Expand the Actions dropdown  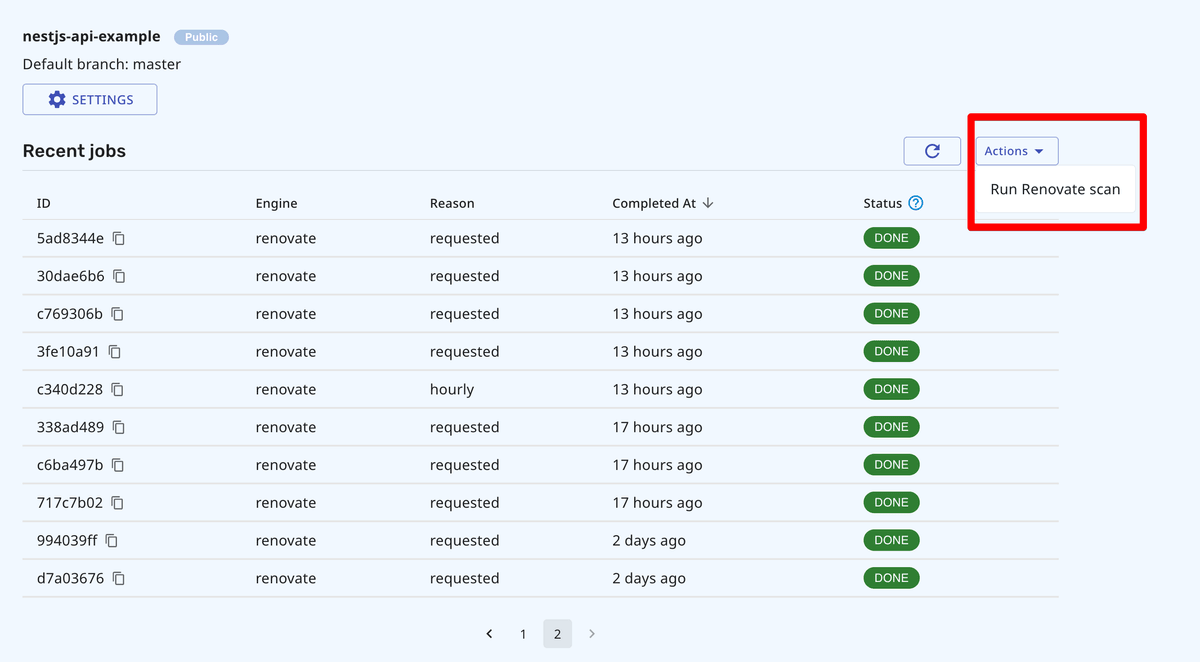coord(1016,151)
